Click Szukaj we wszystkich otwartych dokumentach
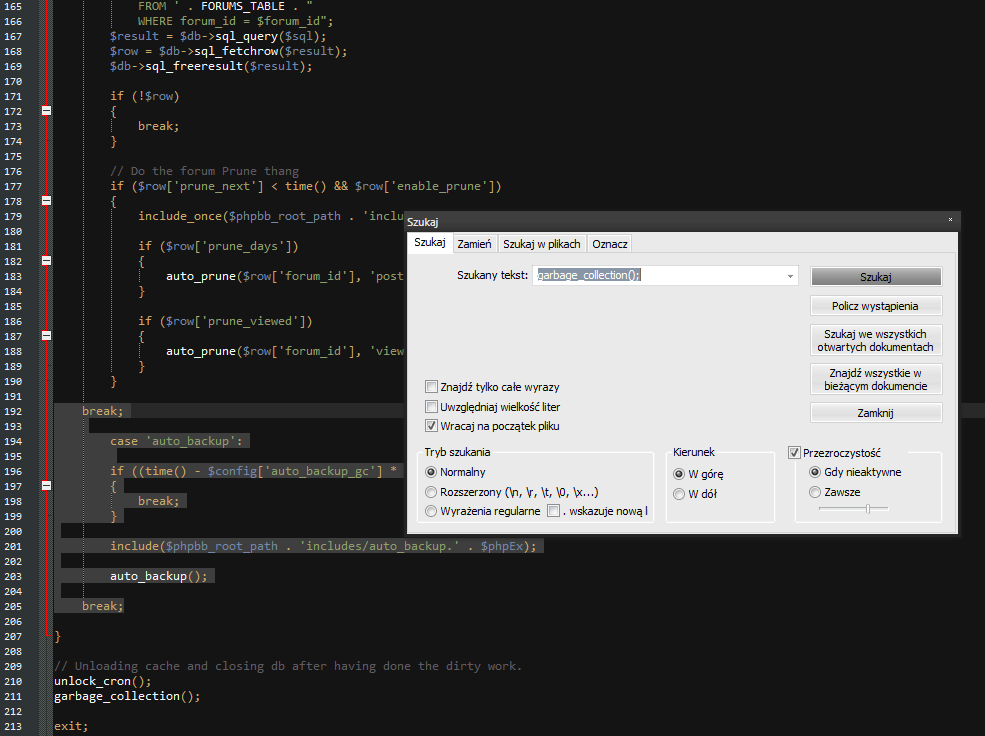 click(876, 340)
